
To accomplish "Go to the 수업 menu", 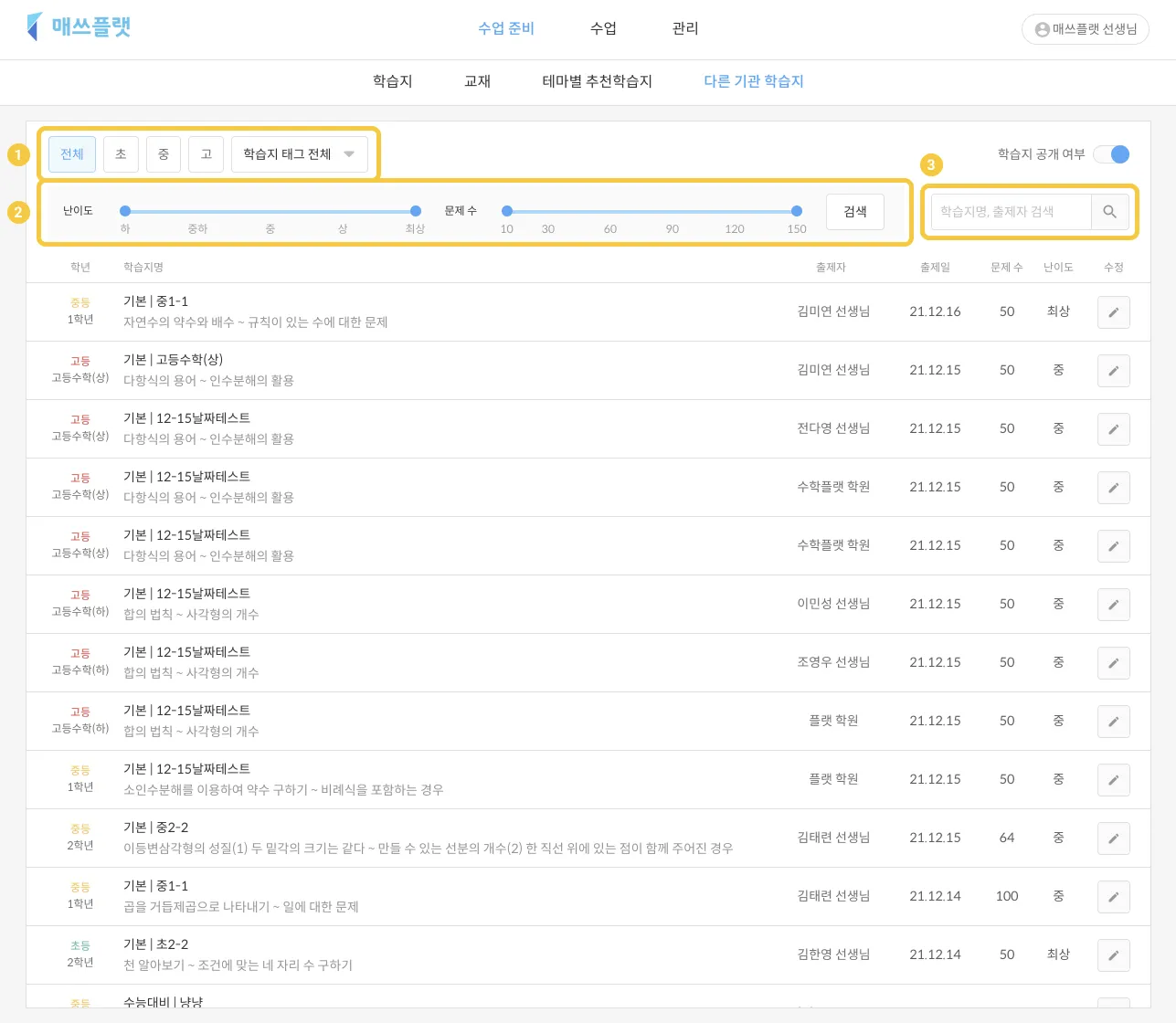I will tap(603, 28).
